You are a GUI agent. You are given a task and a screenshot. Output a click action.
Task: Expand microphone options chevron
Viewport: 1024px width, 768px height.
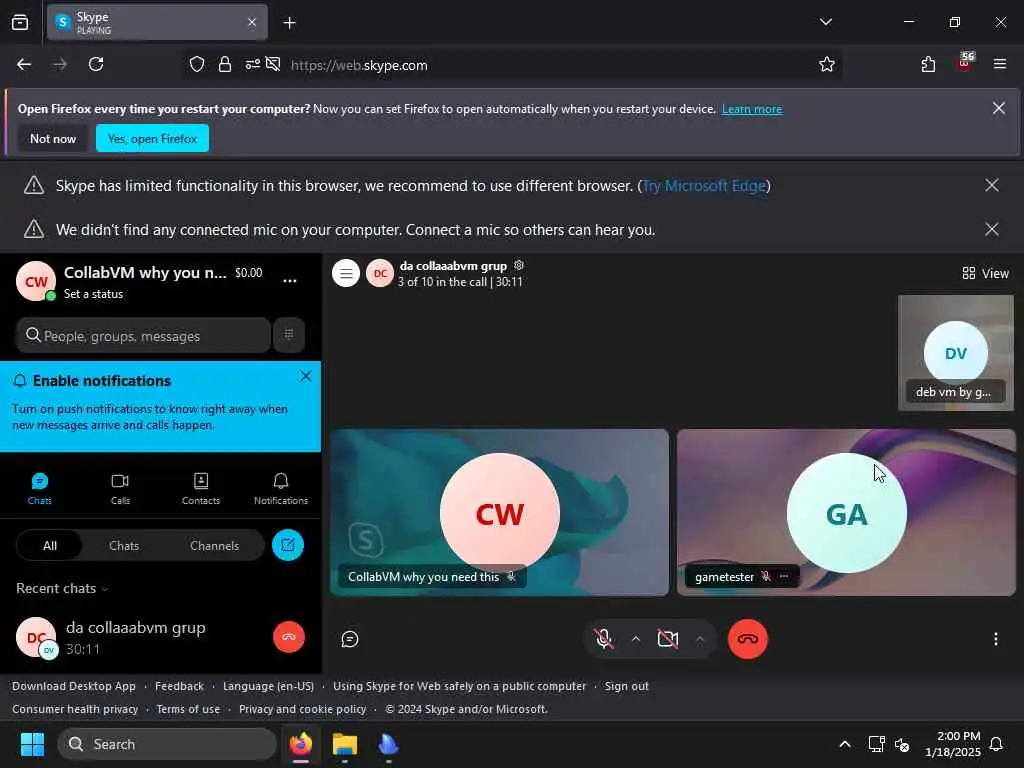[635, 639]
